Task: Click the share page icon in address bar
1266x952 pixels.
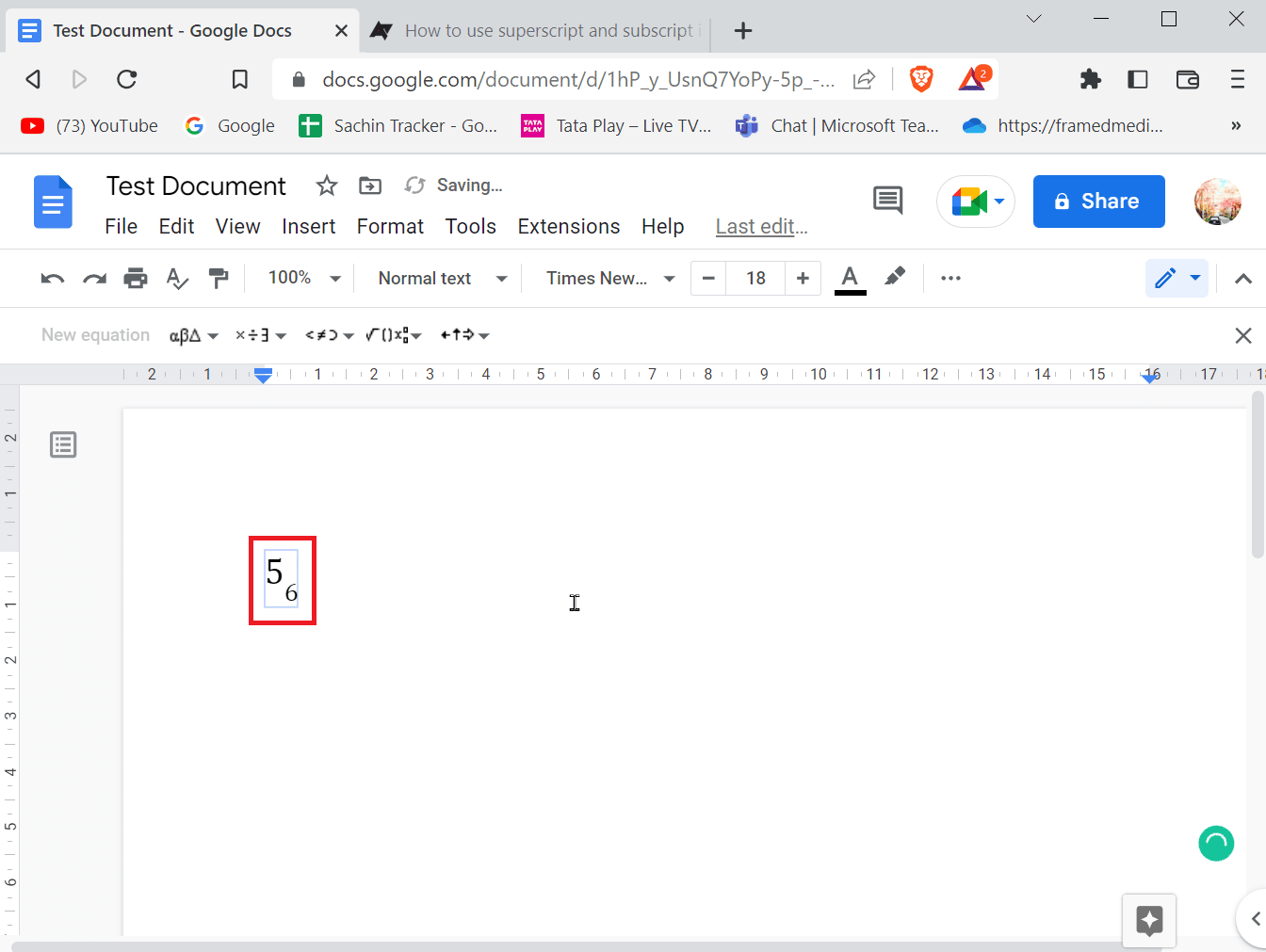Action: click(x=865, y=79)
